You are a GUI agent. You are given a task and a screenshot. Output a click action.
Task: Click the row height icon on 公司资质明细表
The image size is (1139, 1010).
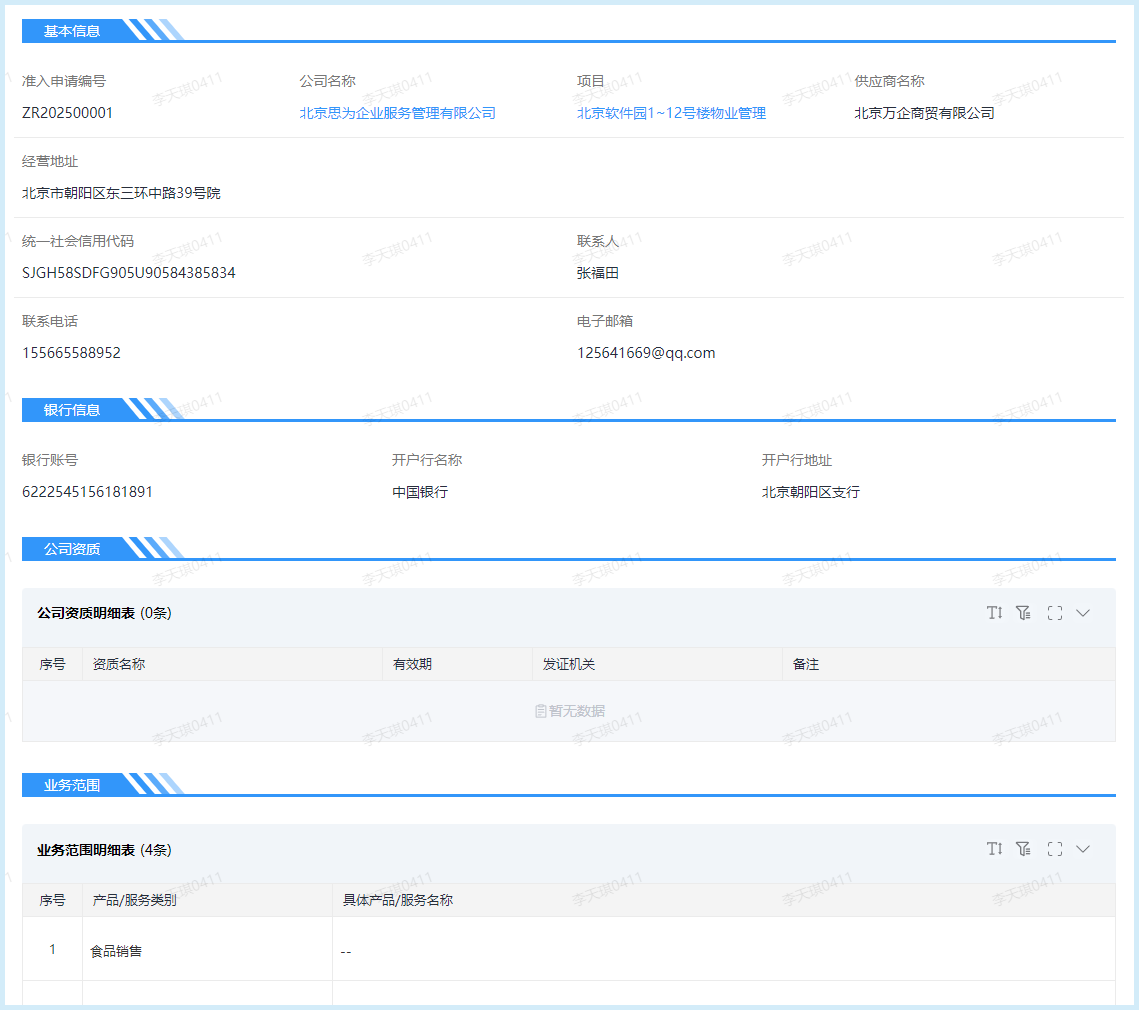click(x=994, y=612)
